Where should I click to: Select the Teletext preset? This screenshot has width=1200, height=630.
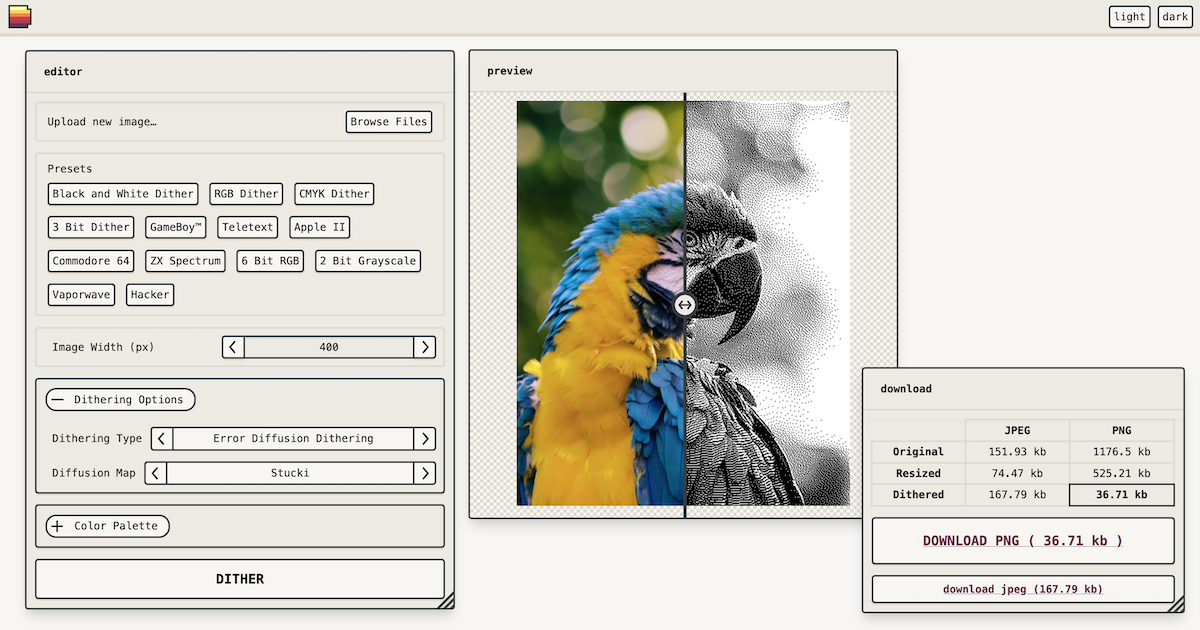(x=248, y=227)
